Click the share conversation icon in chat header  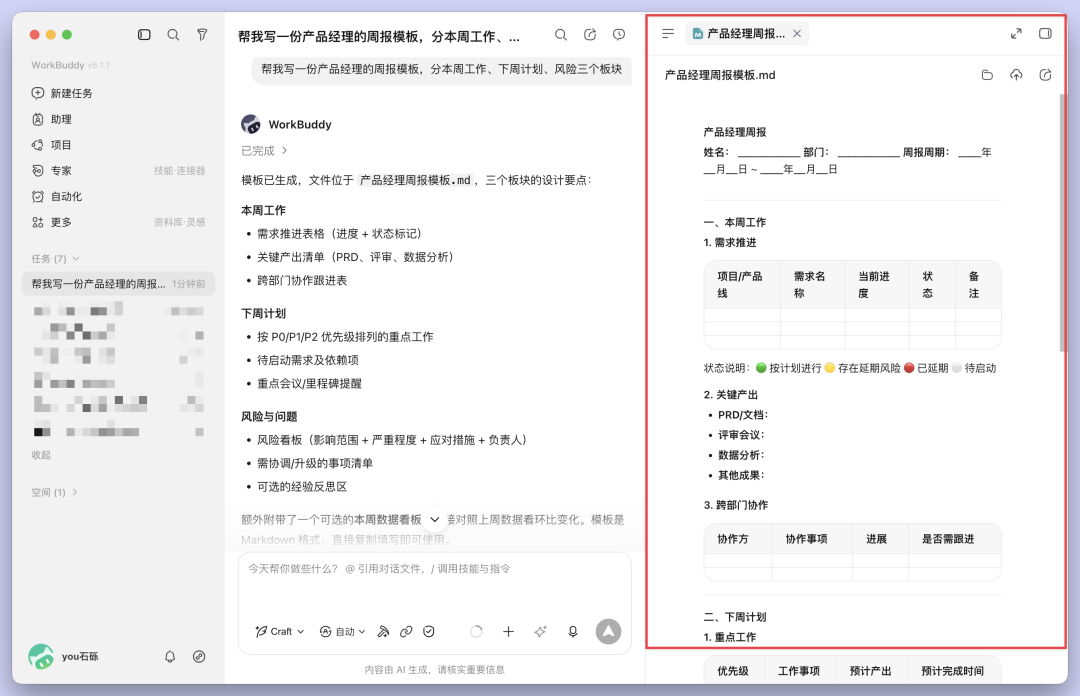pos(590,34)
